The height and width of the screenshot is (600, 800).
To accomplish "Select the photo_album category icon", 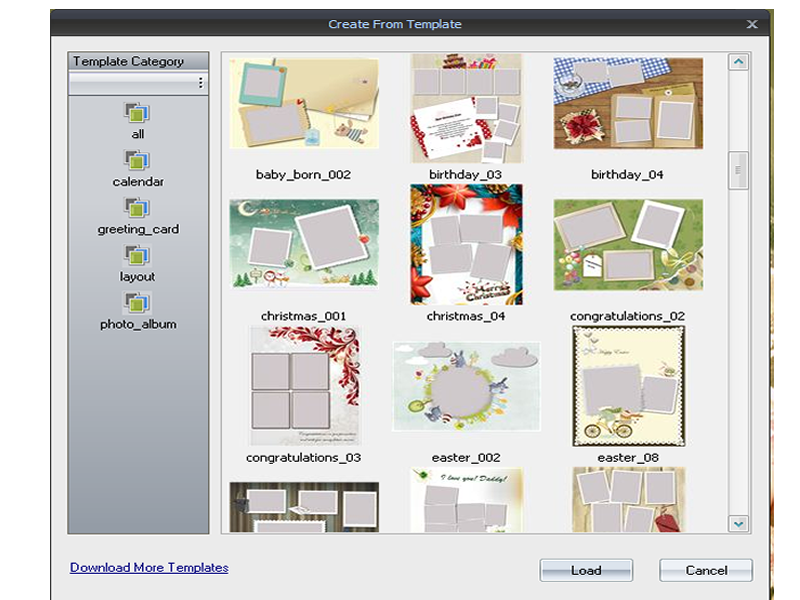I will (x=137, y=303).
